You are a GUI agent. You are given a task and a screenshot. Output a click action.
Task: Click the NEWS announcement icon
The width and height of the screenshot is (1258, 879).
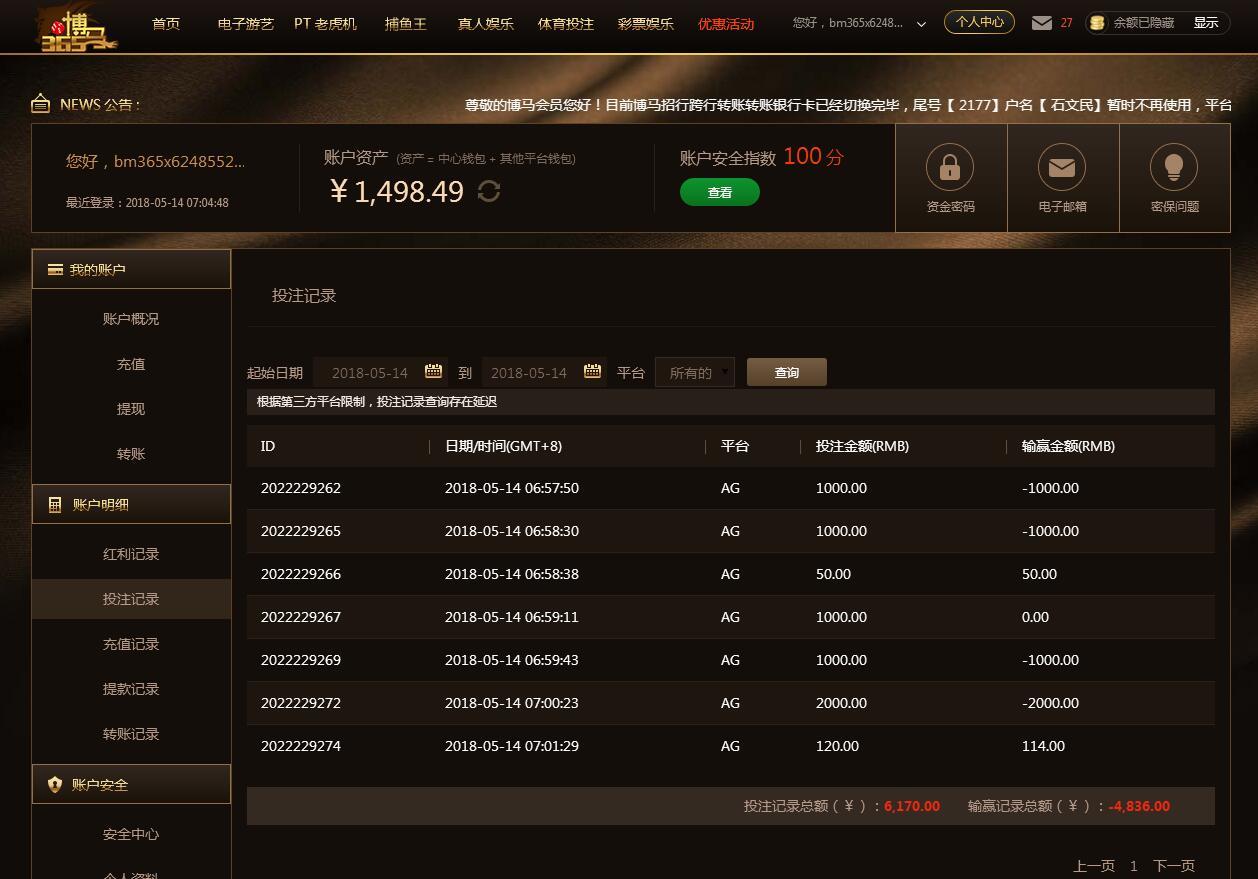pos(40,103)
